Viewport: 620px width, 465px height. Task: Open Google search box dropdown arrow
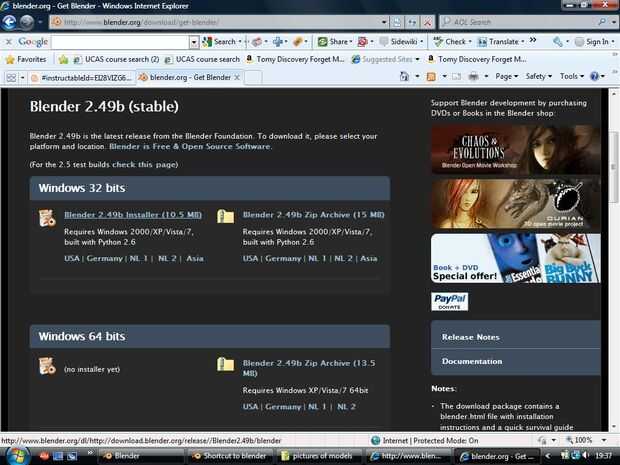[x=194, y=42]
